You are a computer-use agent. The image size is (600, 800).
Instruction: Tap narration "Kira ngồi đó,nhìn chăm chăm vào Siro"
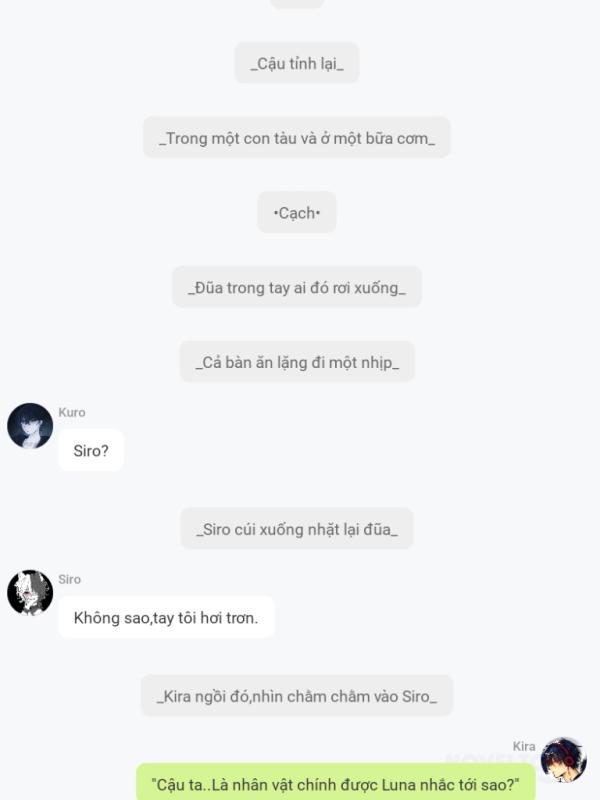pos(297,696)
